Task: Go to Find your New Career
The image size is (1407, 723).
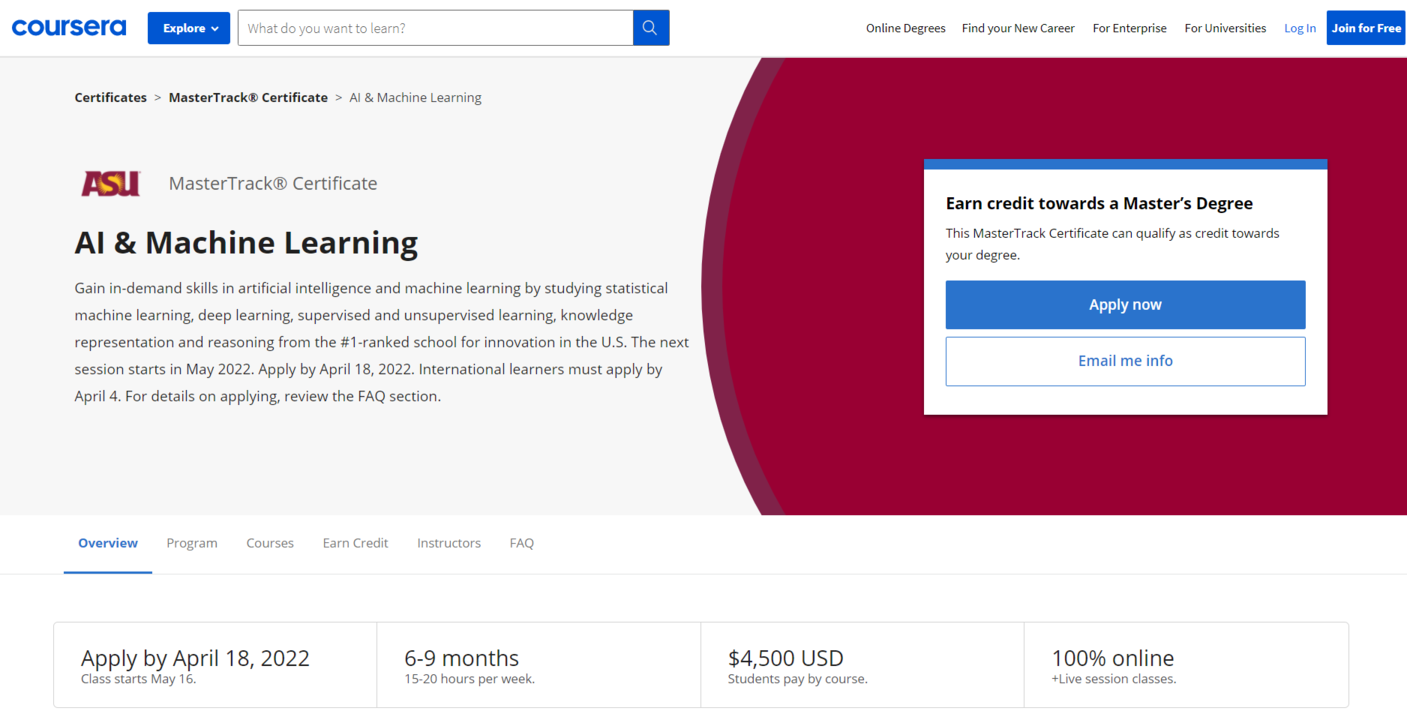Action: [1018, 28]
